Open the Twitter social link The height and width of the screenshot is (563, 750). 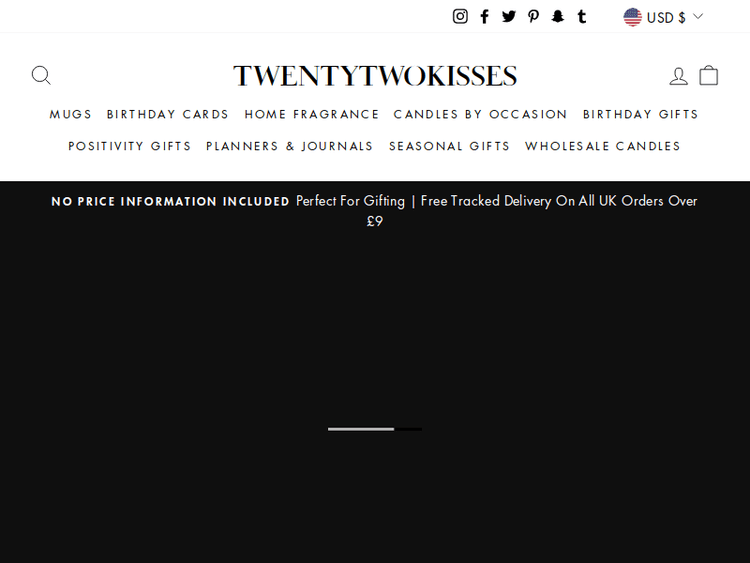click(509, 17)
